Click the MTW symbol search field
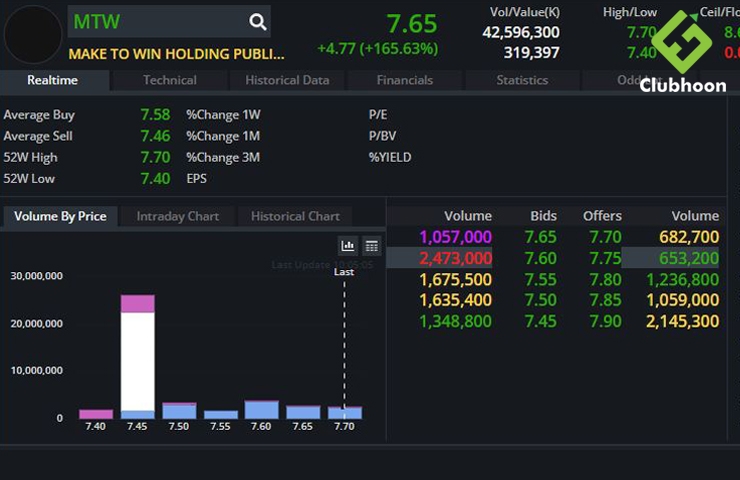 click(x=169, y=21)
